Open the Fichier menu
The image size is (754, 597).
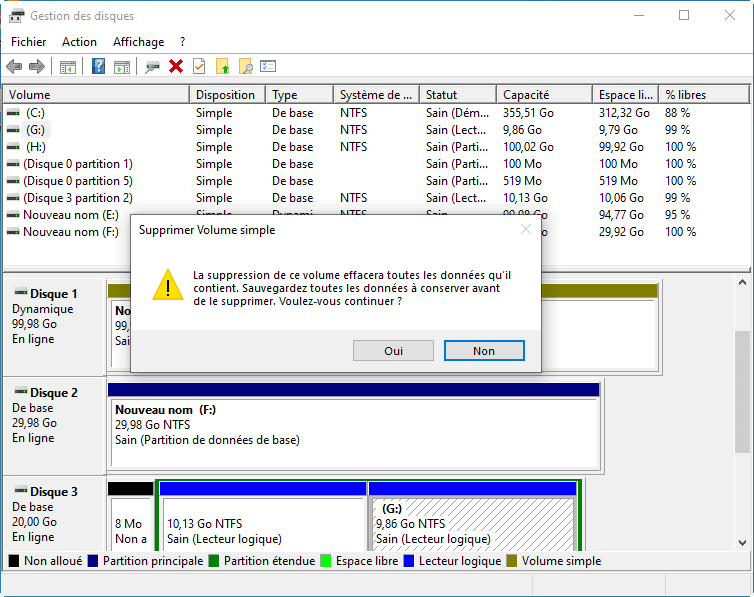tap(28, 42)
